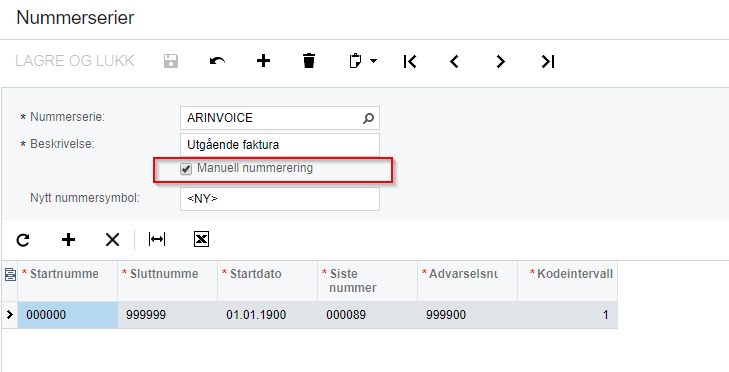Sort by the Startnumme column header
The height and width of the screenshot is (372, 729).
tap(67, 281)
